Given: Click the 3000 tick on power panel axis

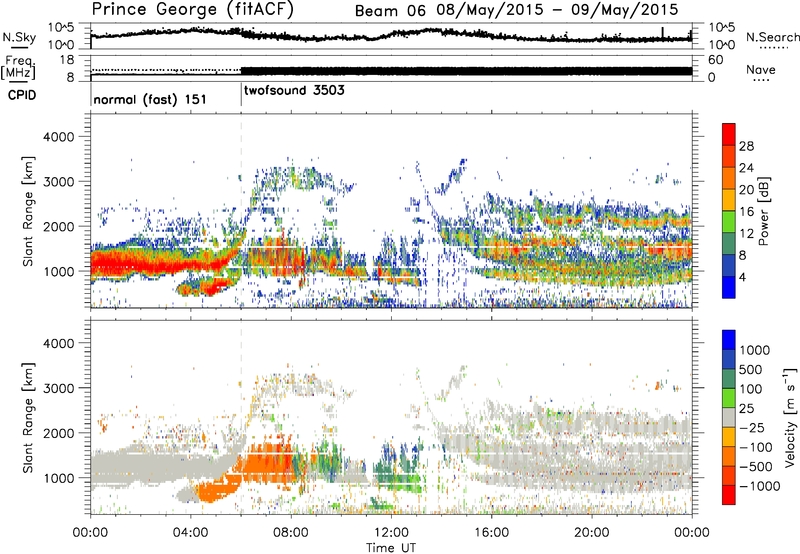Looking at the screenshot, I should click(x=59, y=182).
